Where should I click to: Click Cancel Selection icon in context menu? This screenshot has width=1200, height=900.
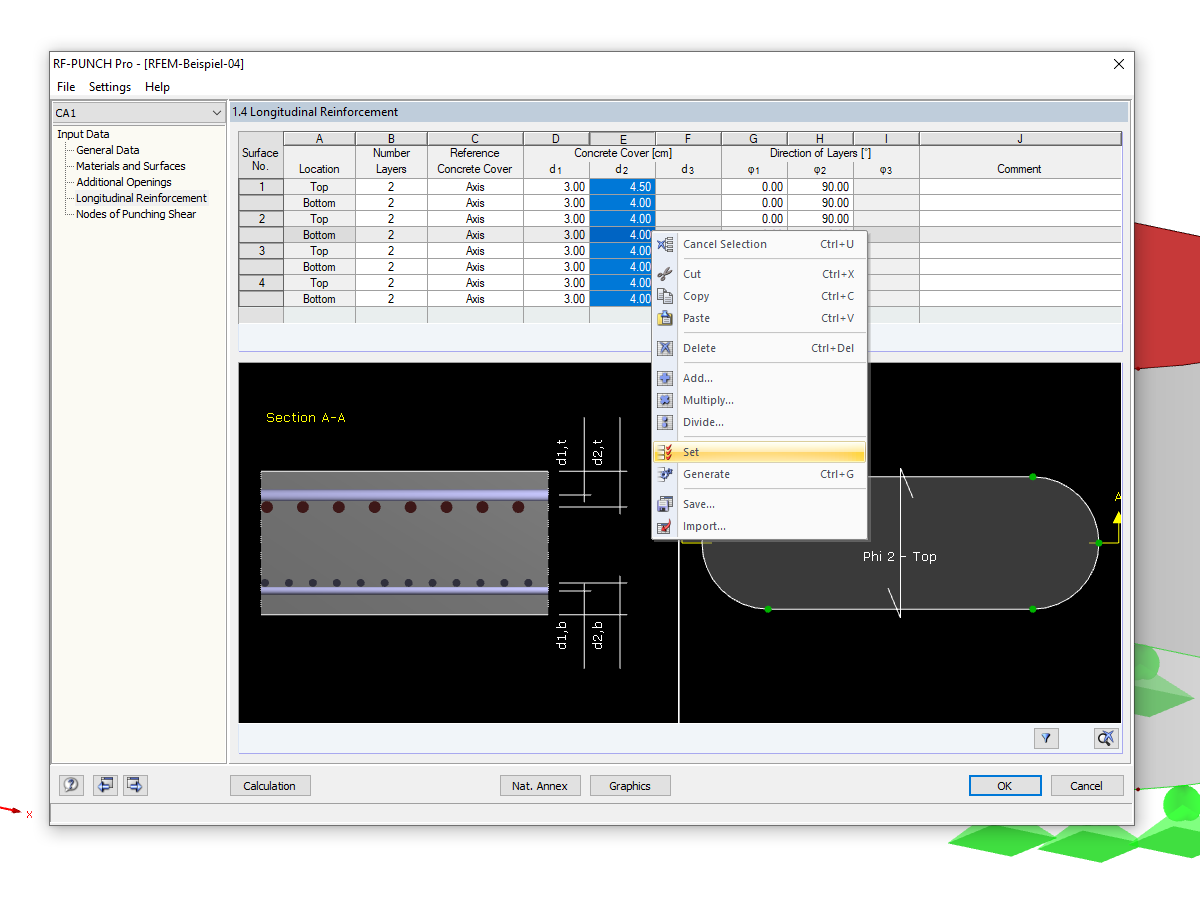(x=665, y=244)
